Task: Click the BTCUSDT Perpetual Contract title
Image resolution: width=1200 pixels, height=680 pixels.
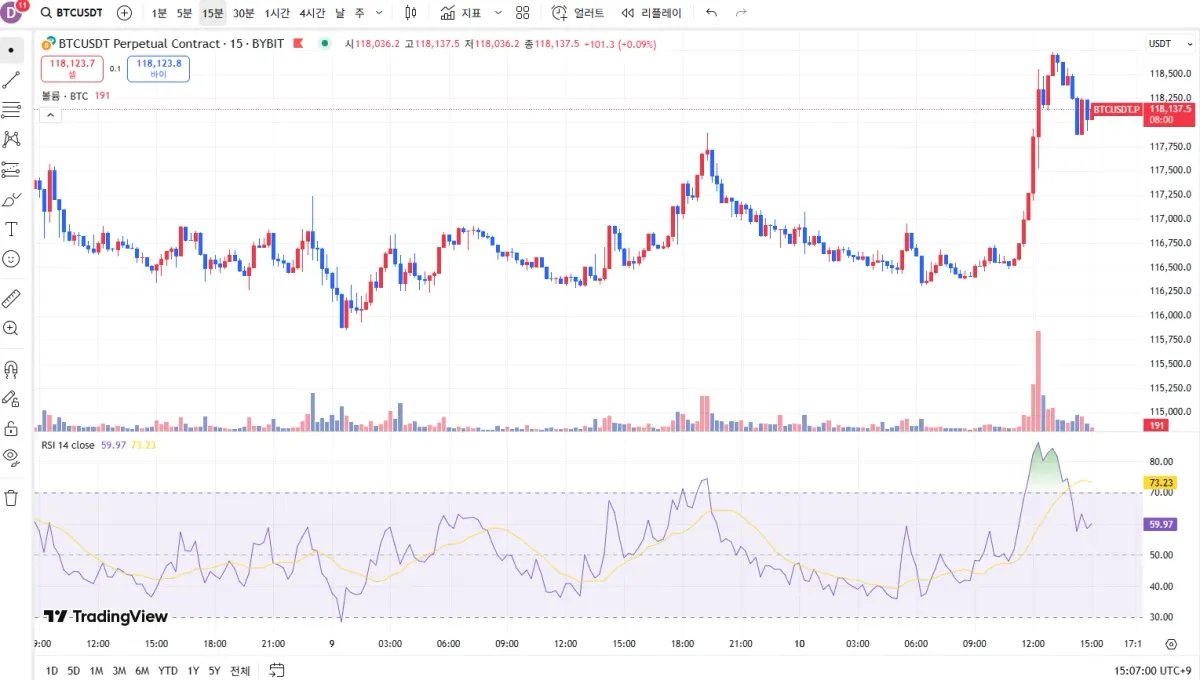Action: pos(171,44)
